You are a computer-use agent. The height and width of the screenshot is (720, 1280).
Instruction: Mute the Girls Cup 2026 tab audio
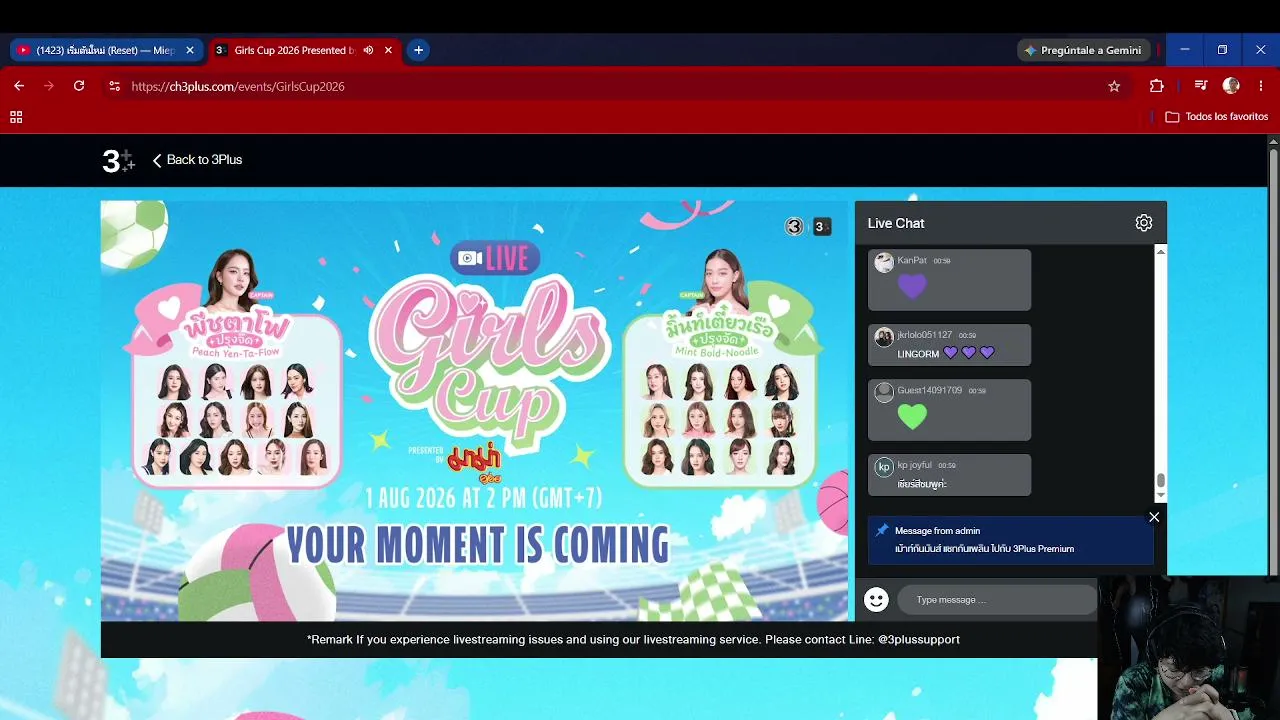coord(368,50)
